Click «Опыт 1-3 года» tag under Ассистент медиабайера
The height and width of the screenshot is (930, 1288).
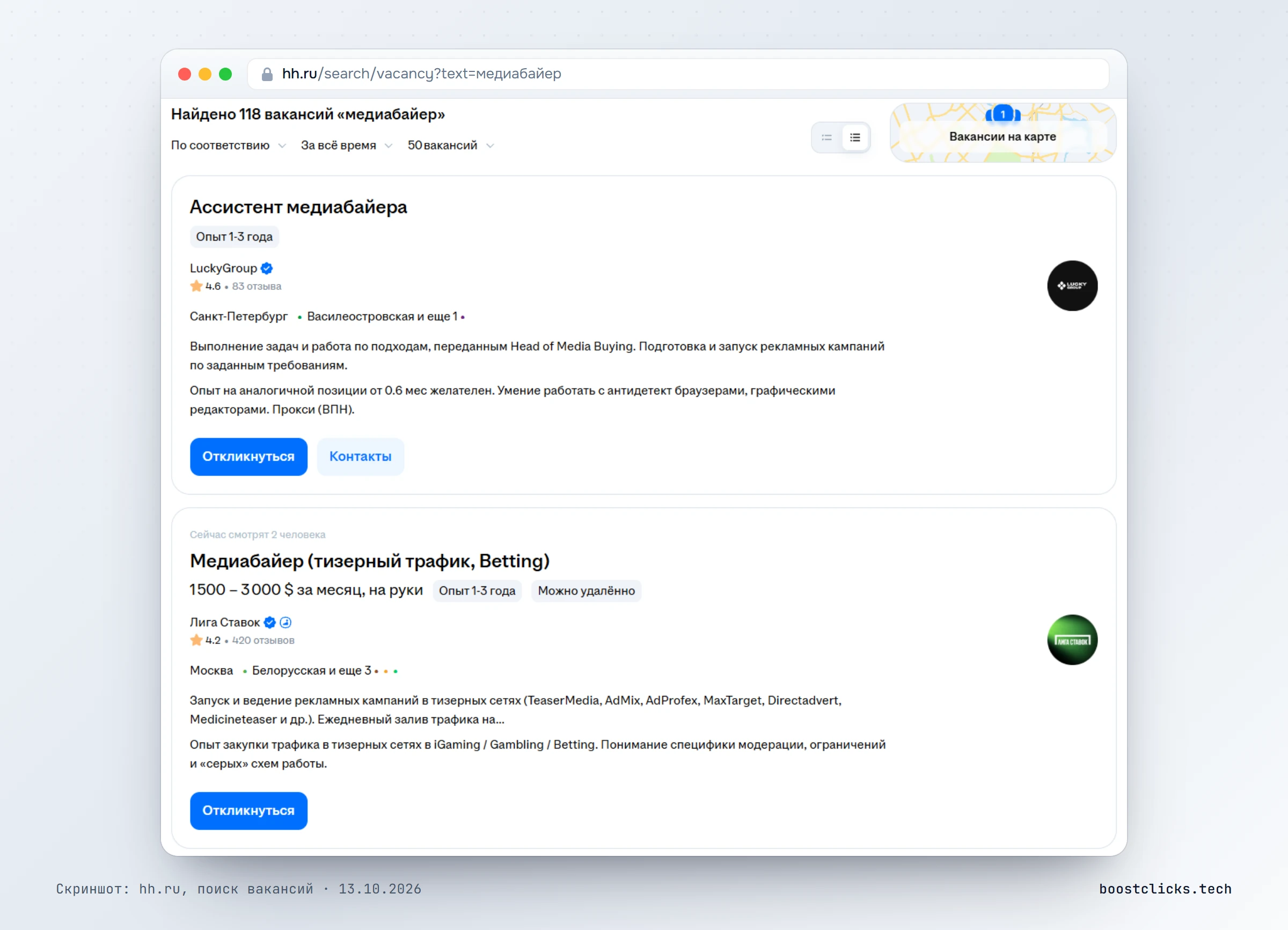[234, 237]
